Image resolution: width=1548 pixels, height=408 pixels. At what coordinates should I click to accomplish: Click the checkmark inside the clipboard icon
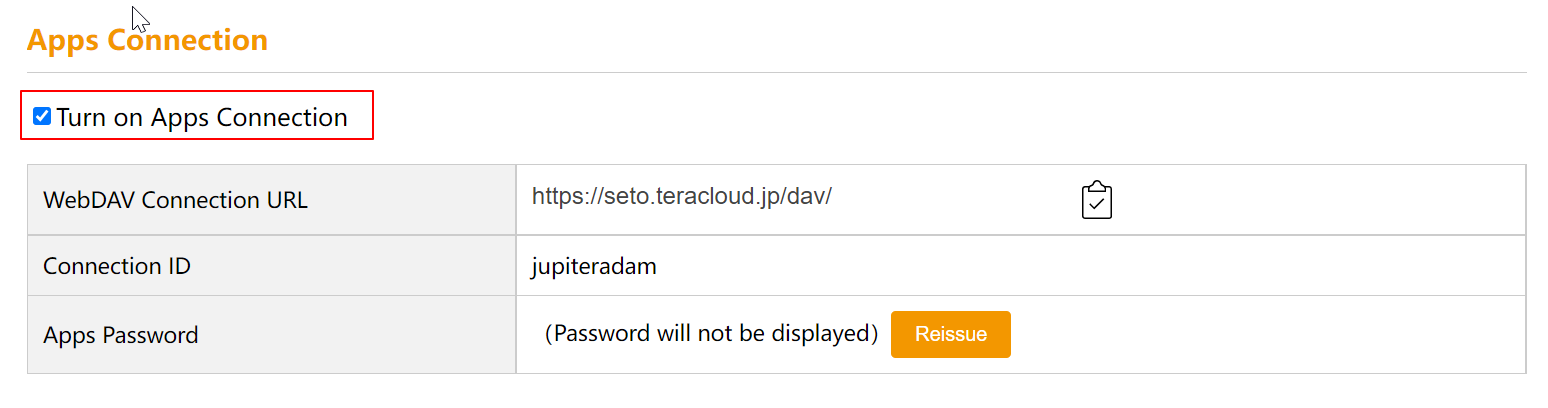coord(1097,204)
